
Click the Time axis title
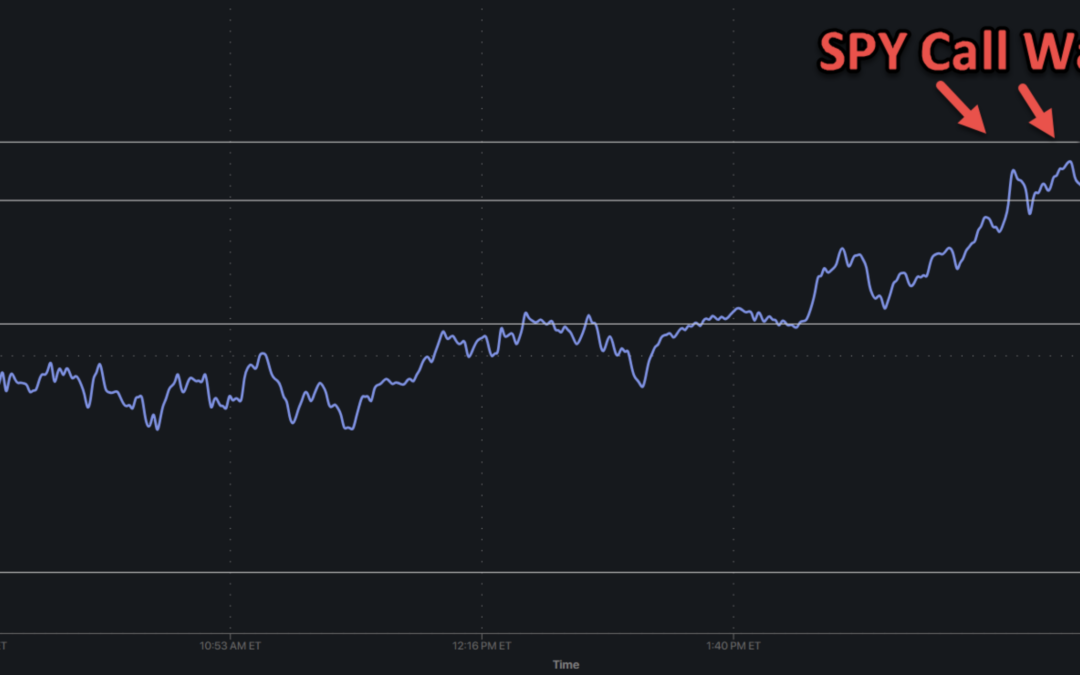pyautogui.click(x=565, y=665)
